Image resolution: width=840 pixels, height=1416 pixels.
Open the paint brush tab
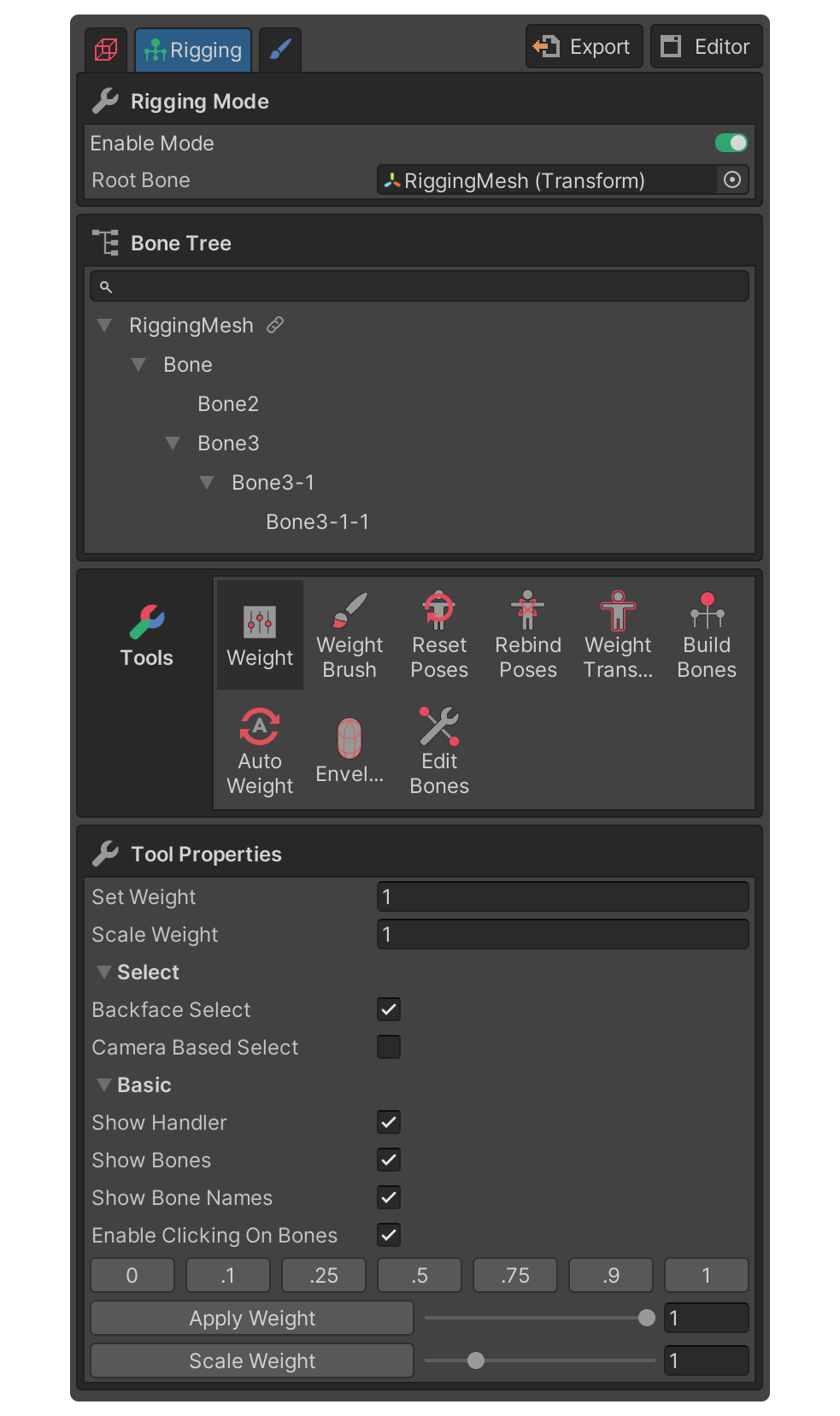click(280, 50)
